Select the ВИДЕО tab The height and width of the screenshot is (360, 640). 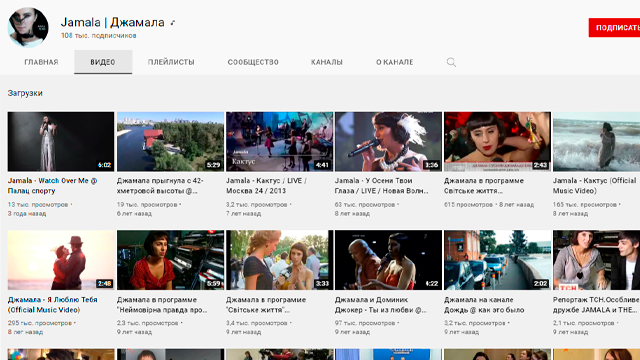coord(103,62)
